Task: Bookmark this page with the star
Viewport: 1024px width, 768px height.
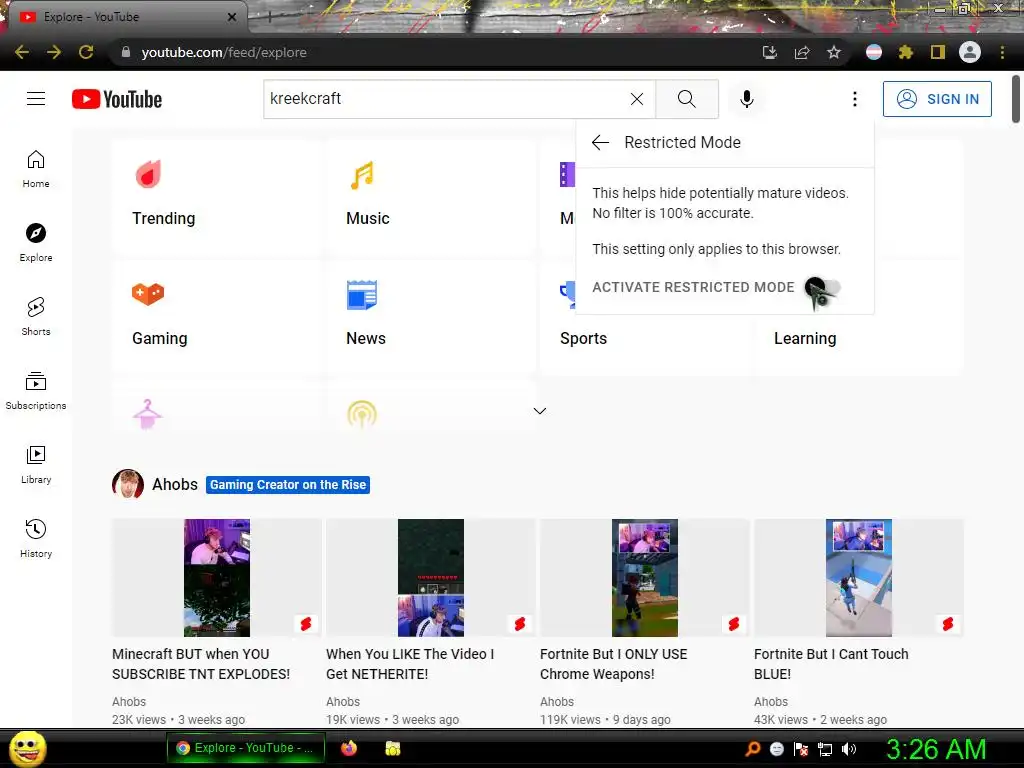Action: click(x=834, y=52)
